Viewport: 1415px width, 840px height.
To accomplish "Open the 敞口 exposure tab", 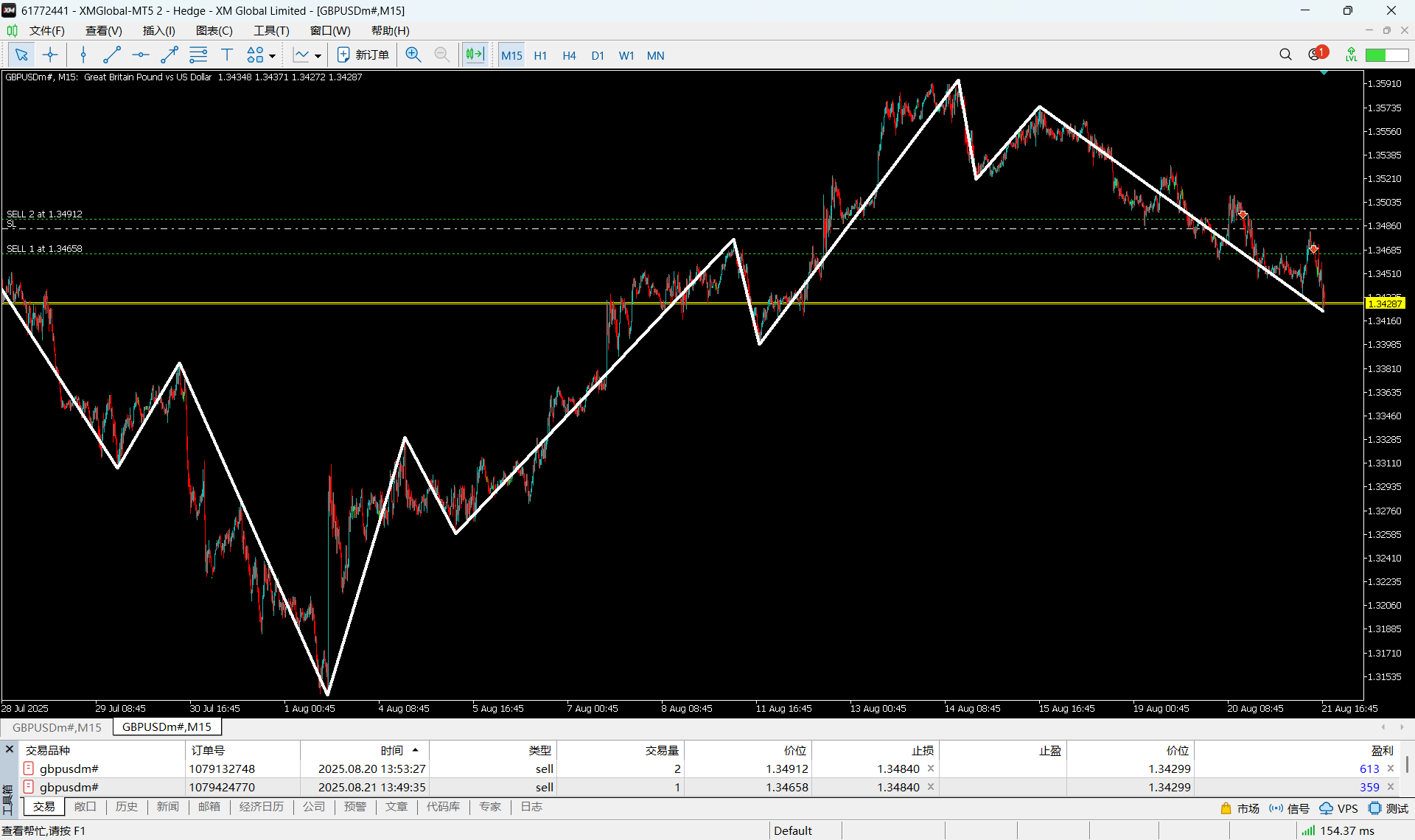I will 85,807.
